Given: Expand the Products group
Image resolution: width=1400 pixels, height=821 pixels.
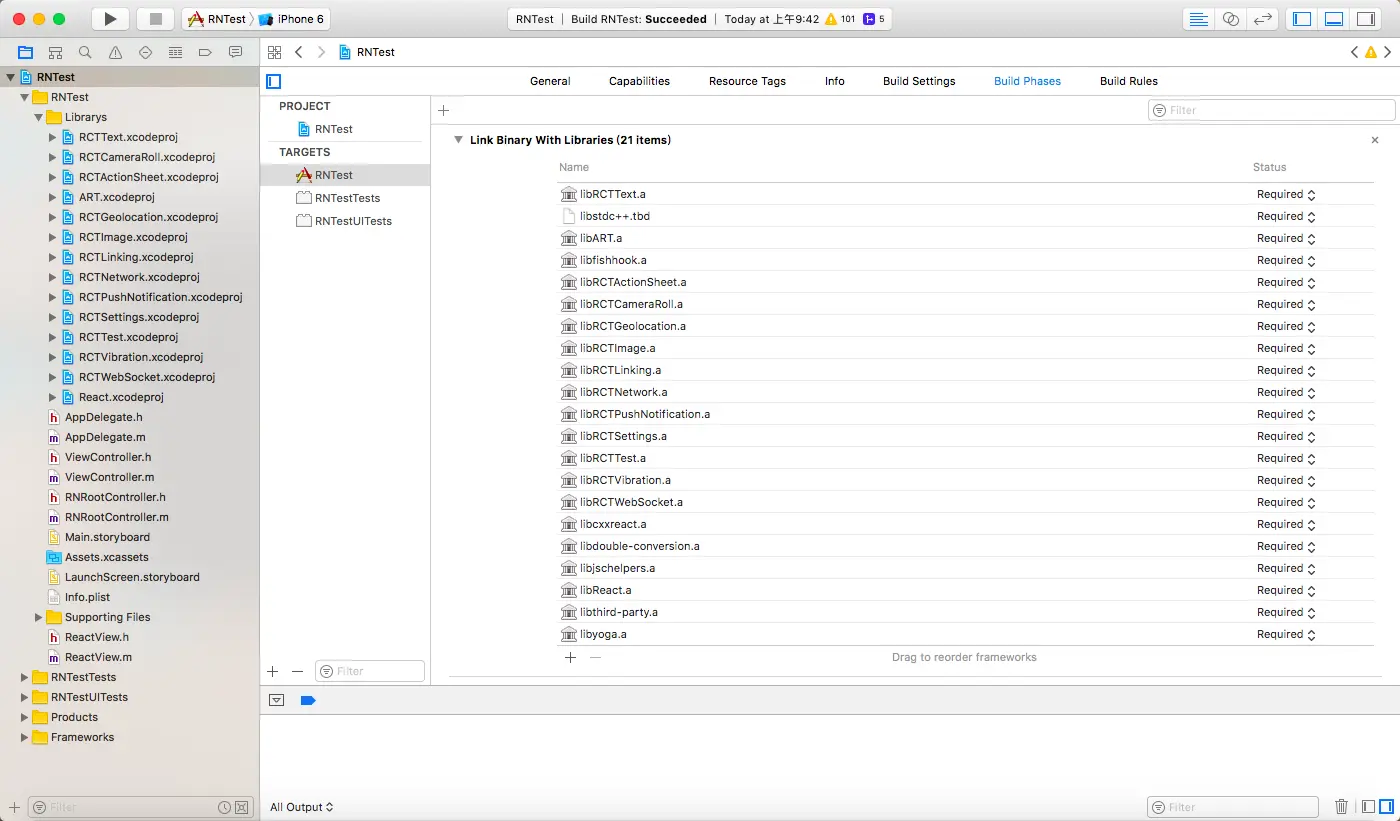Looking at the screenshot, I should [x=25, y=717].
